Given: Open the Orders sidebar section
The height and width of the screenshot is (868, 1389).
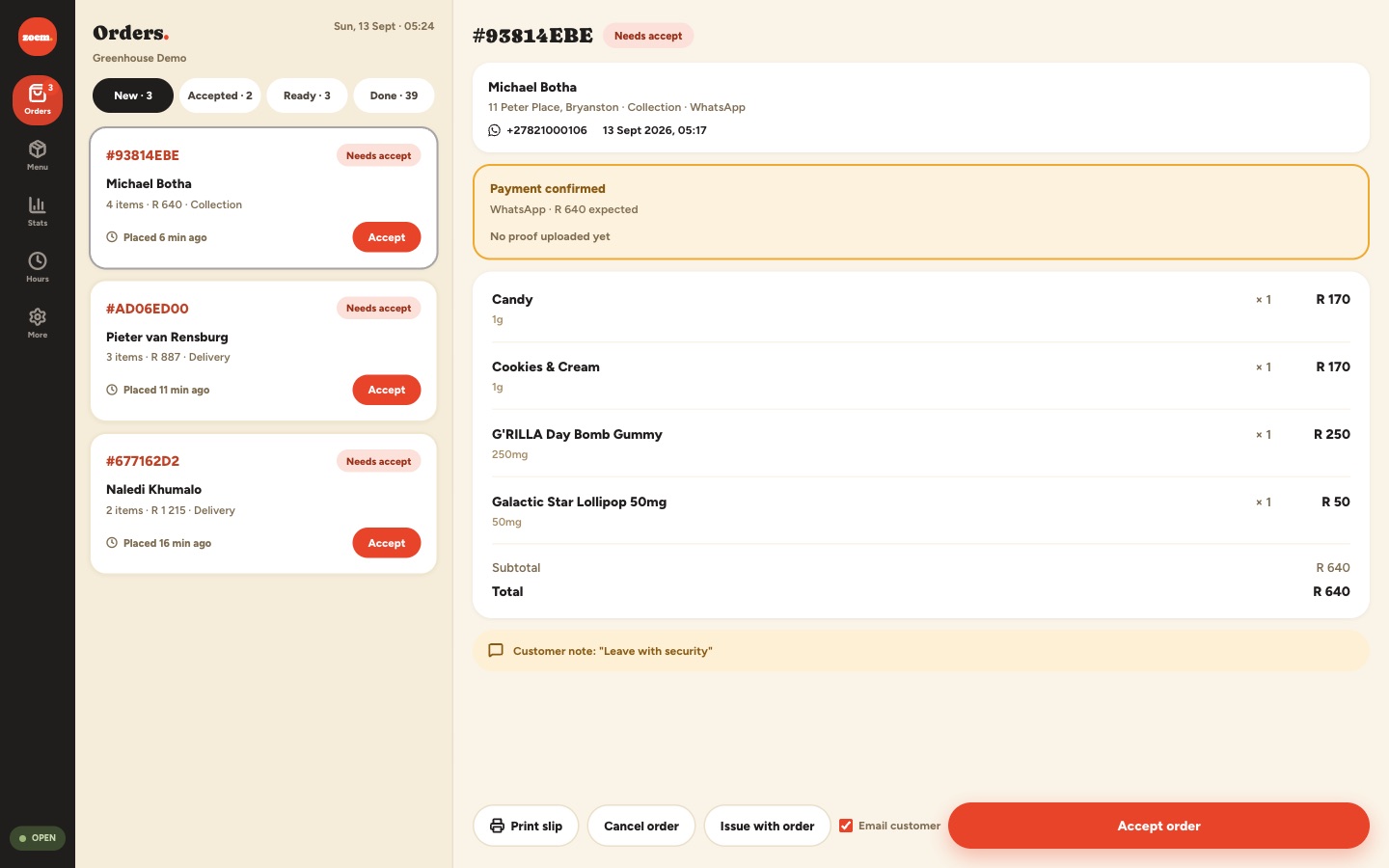Looking at the screenshot, I should coord(38,100).
